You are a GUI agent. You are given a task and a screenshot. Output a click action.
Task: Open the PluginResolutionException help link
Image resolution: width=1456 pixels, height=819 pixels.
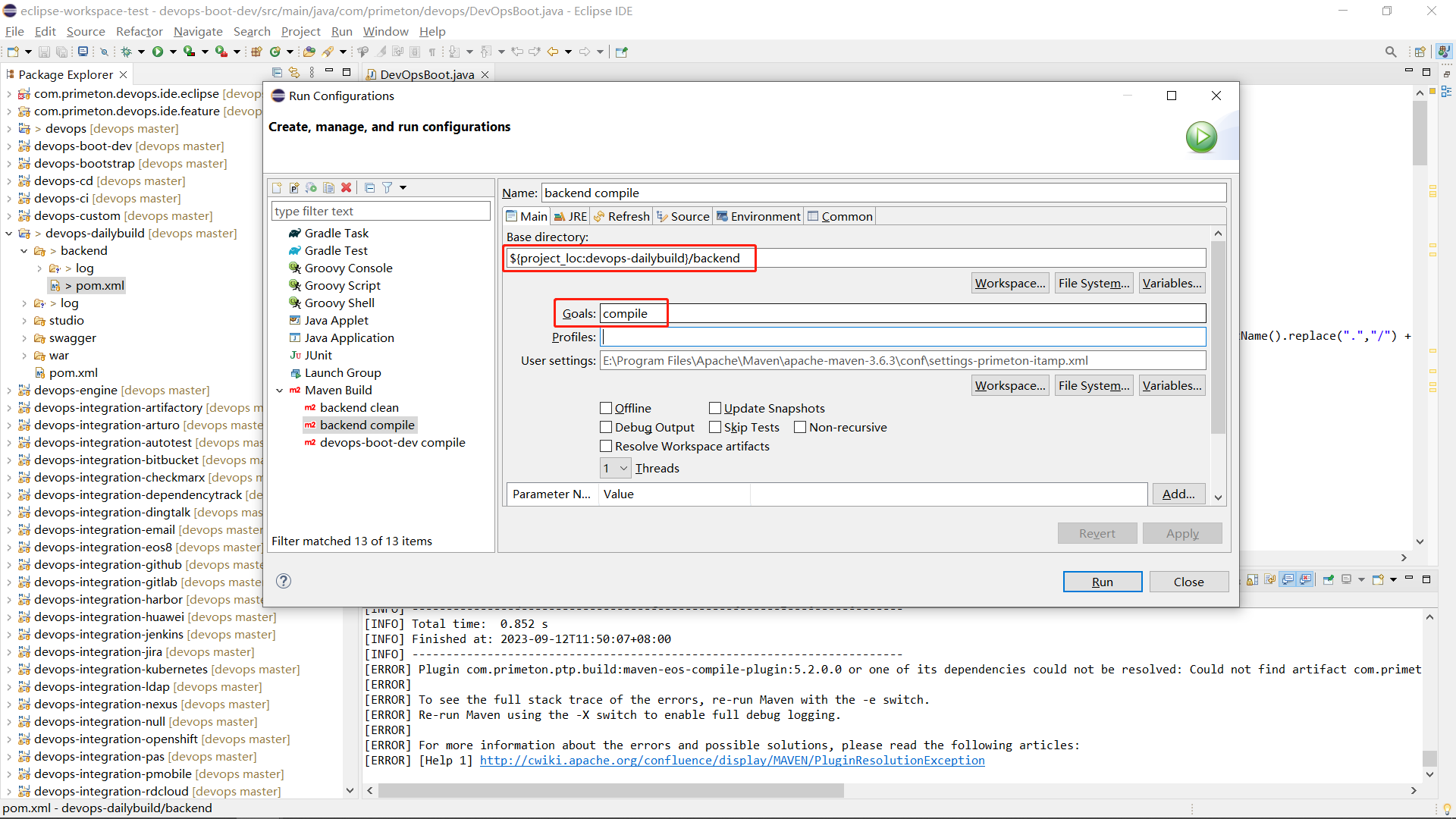click(x=732, y=760)
